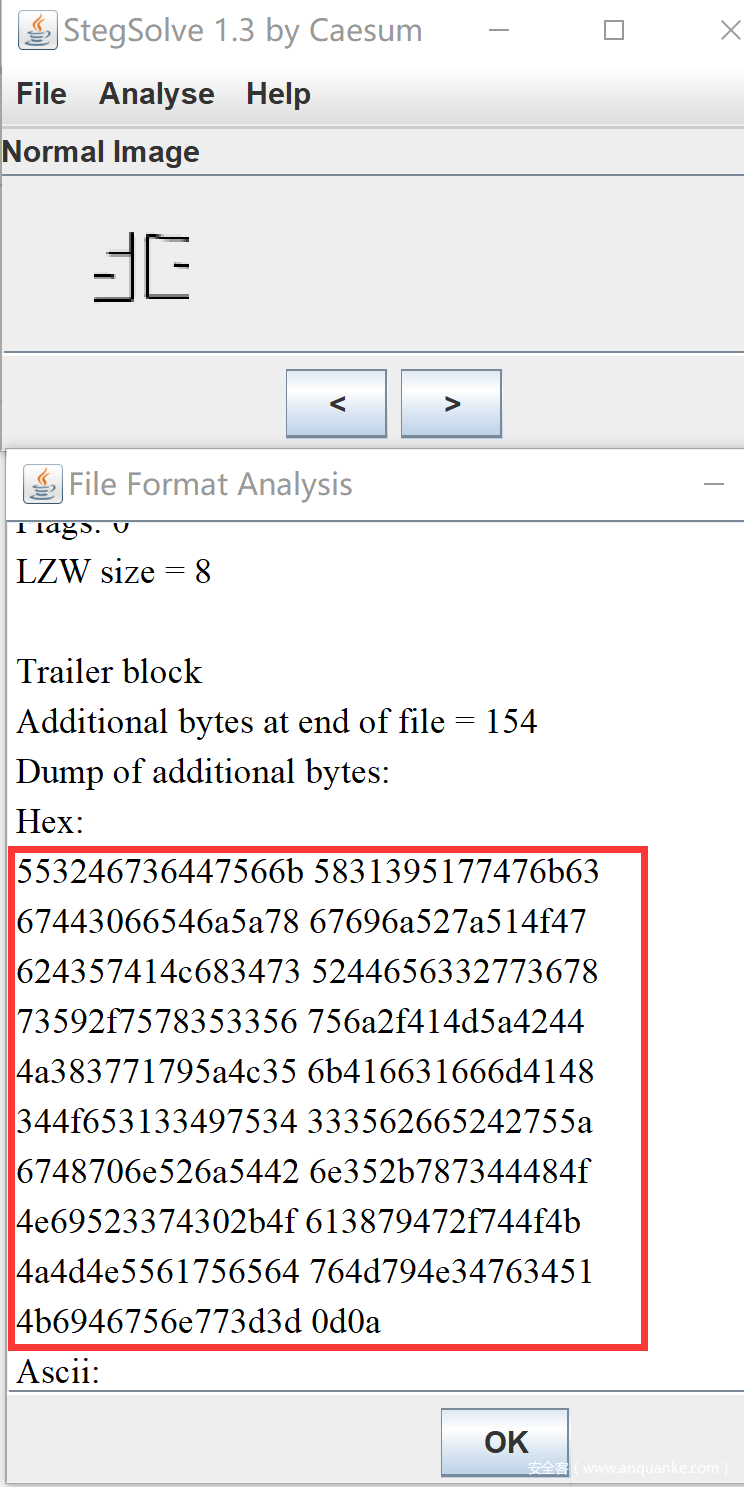Open the File menu
Viewport: 744px width, 1487px height.
(x=41, y=94)
